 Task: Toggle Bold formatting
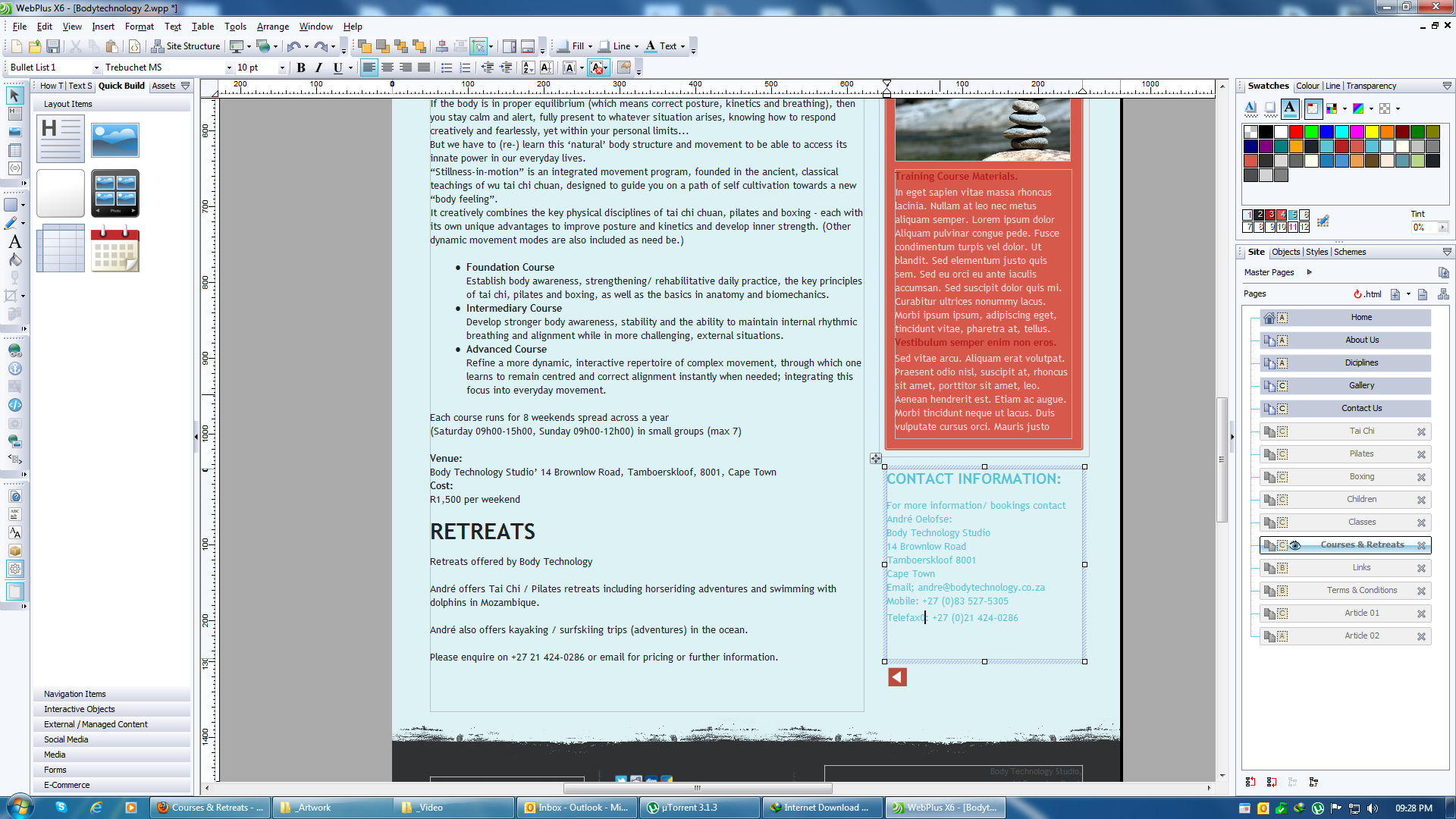point(301,67)
